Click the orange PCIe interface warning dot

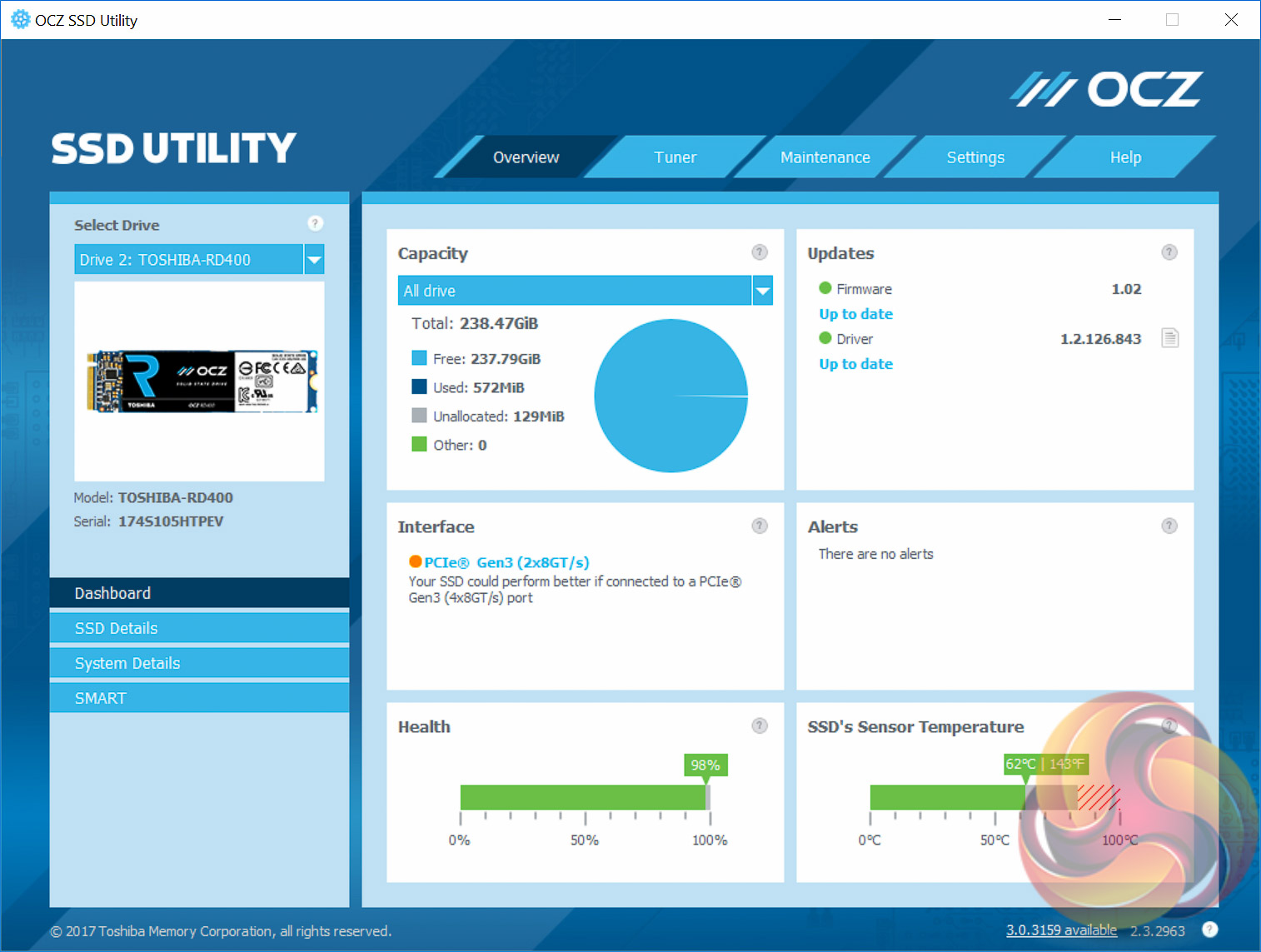click(x=415, y=561)
